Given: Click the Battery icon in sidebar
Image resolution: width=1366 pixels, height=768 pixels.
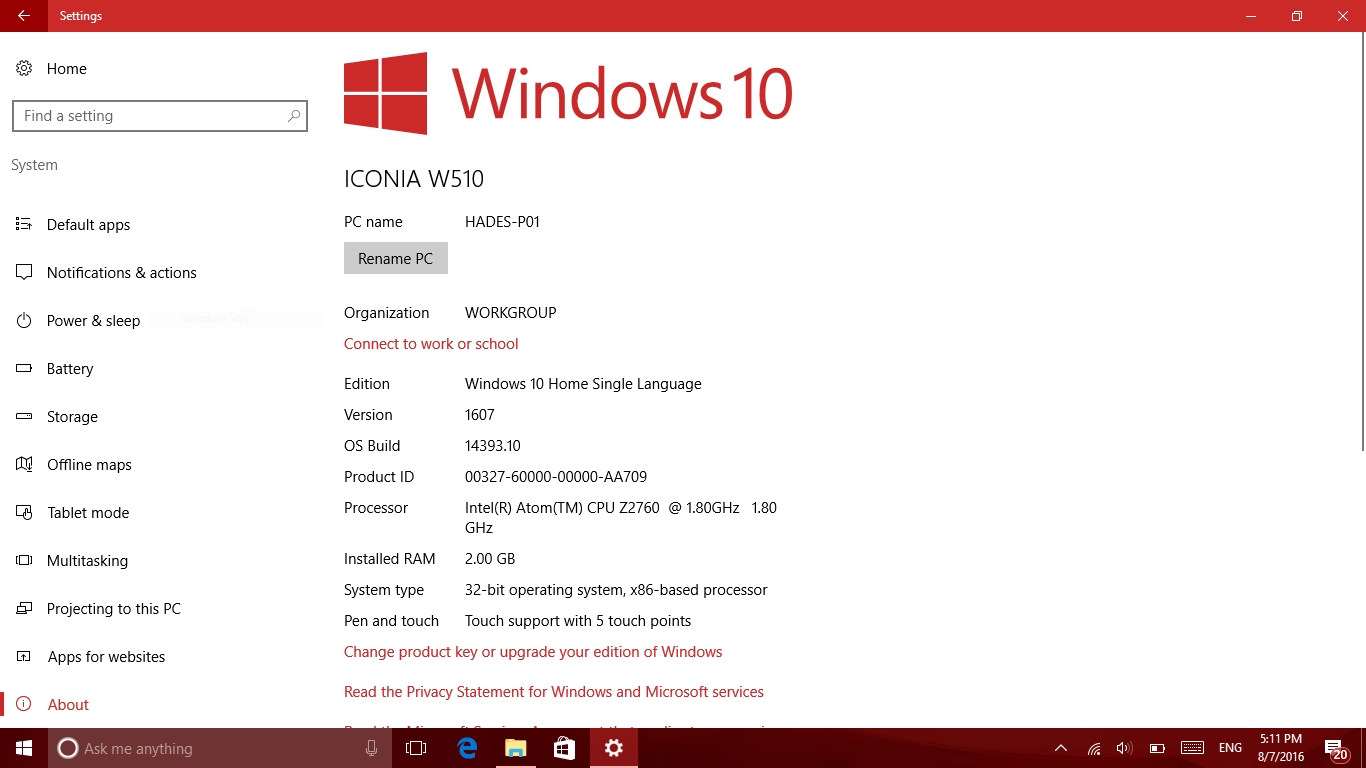Looking at the screenshot, I should coord(24,368).
